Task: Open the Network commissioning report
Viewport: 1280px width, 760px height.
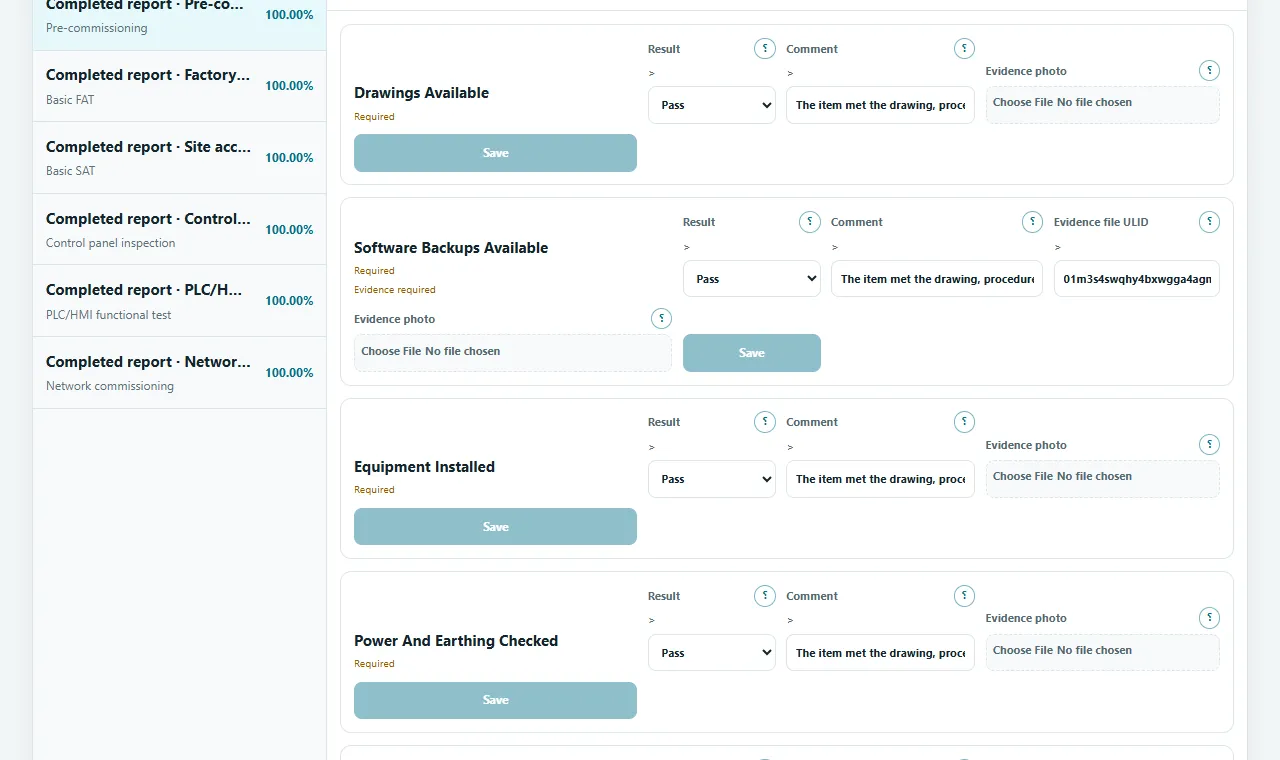Action: 179,373
